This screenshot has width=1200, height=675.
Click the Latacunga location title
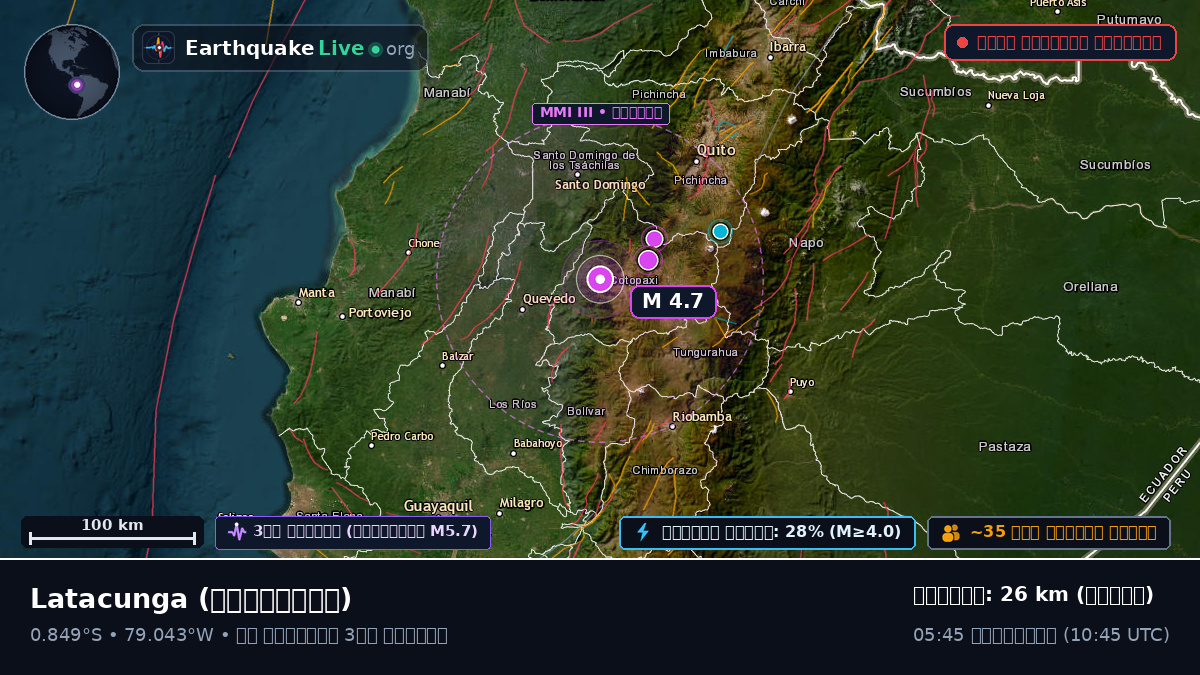[x=191, y=599]
